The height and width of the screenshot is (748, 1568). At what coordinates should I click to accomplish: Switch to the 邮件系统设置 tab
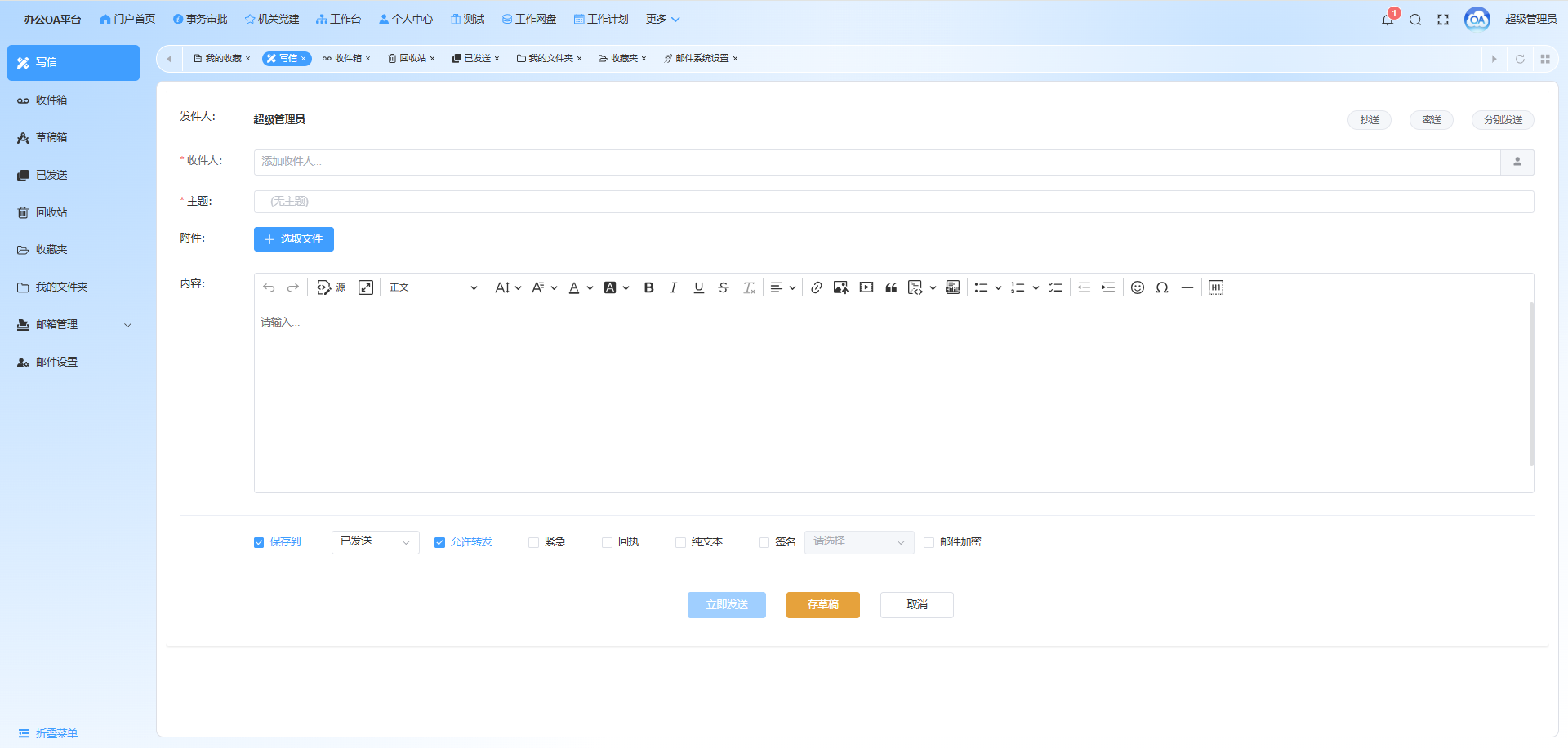701,58
